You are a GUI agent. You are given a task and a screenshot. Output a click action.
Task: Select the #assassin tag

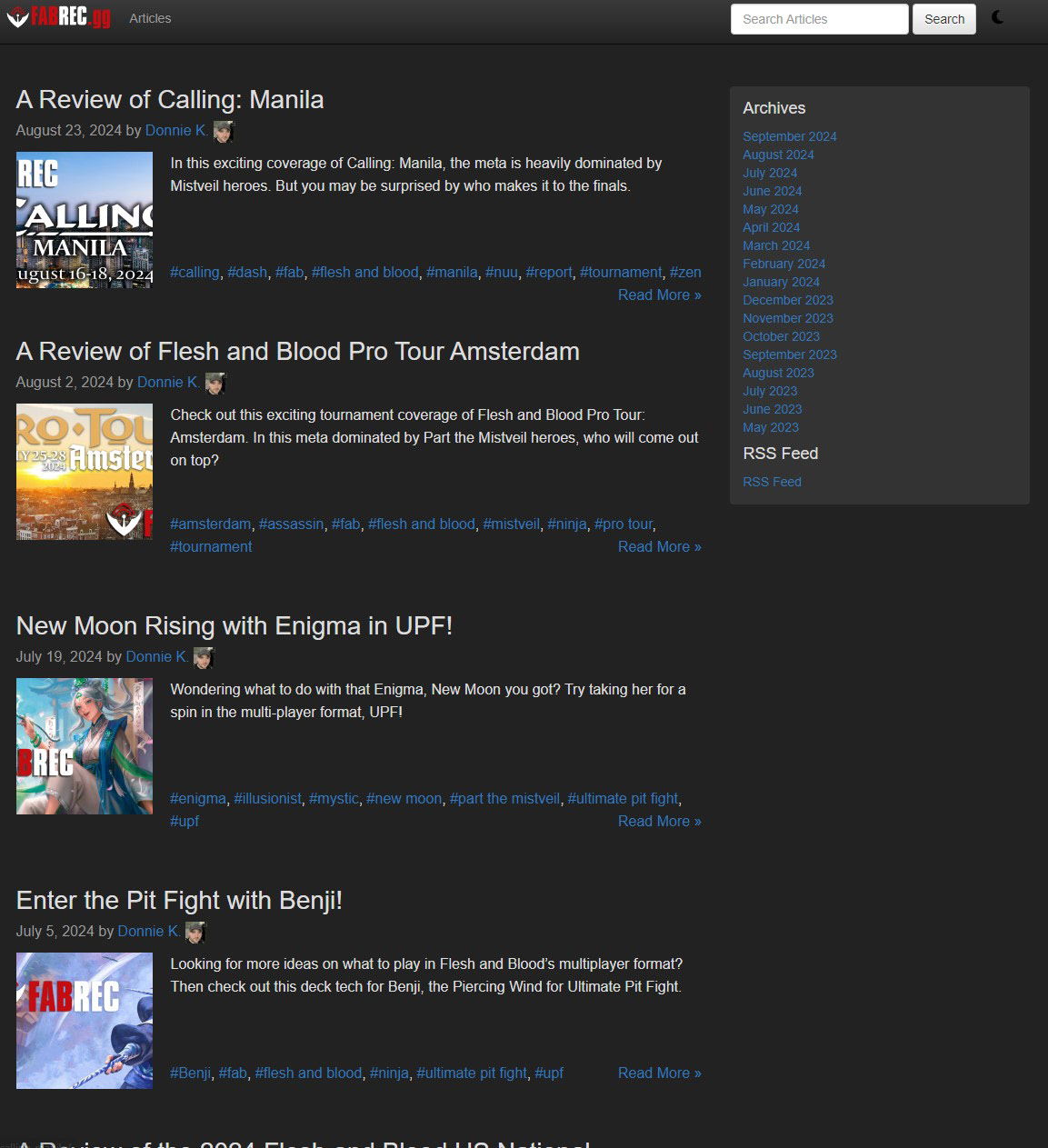tap(291, 524)
